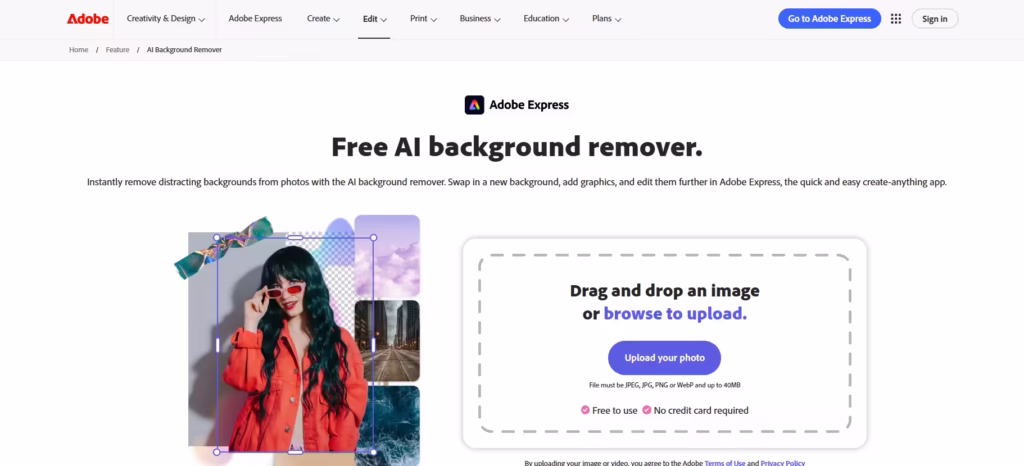Click Upload your photo button
Screen dimensions: 1024x466
(664, 358)
